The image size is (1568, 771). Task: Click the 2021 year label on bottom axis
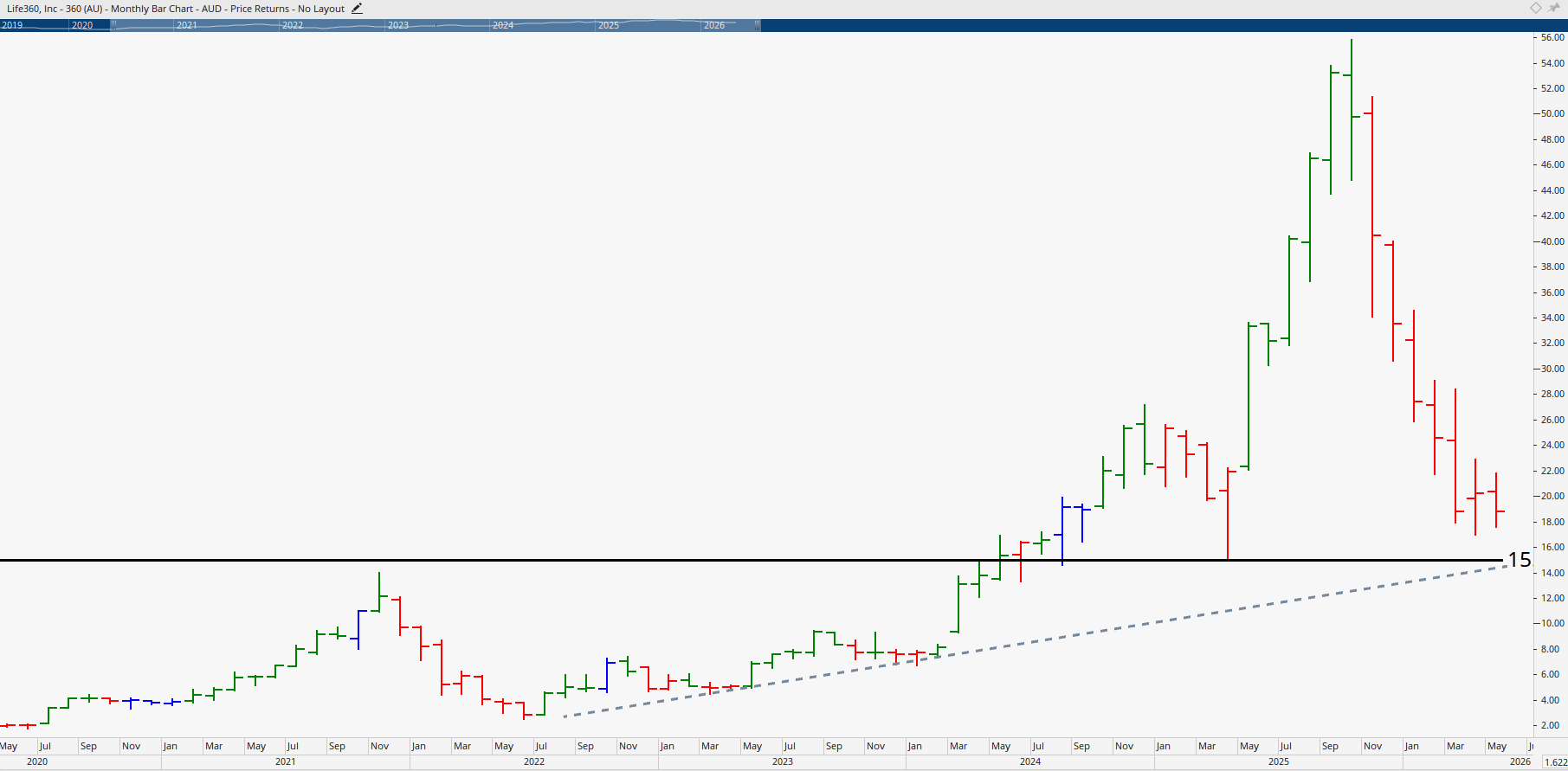coord(286,761)
